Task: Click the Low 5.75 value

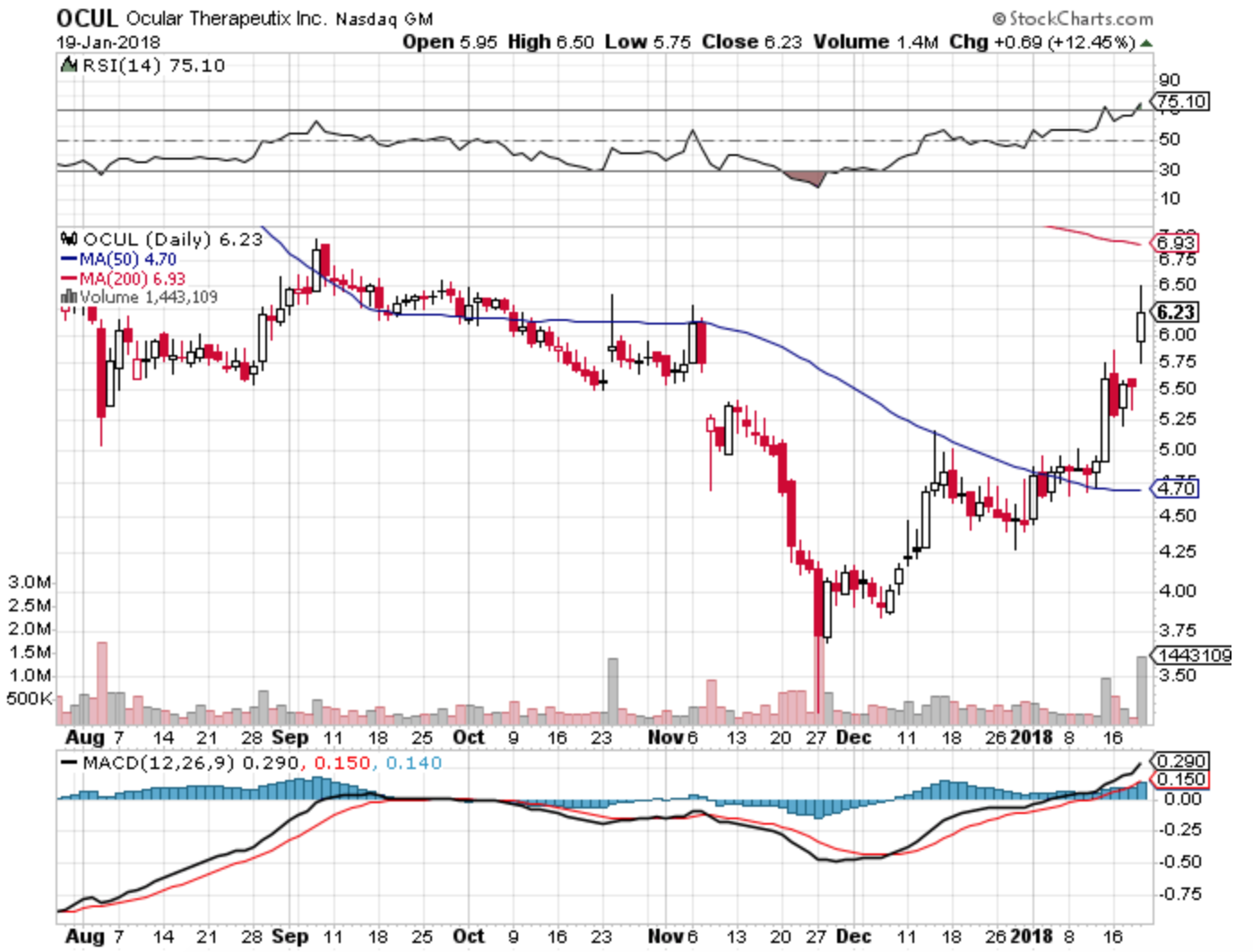Action: click(x=647, y=42)
